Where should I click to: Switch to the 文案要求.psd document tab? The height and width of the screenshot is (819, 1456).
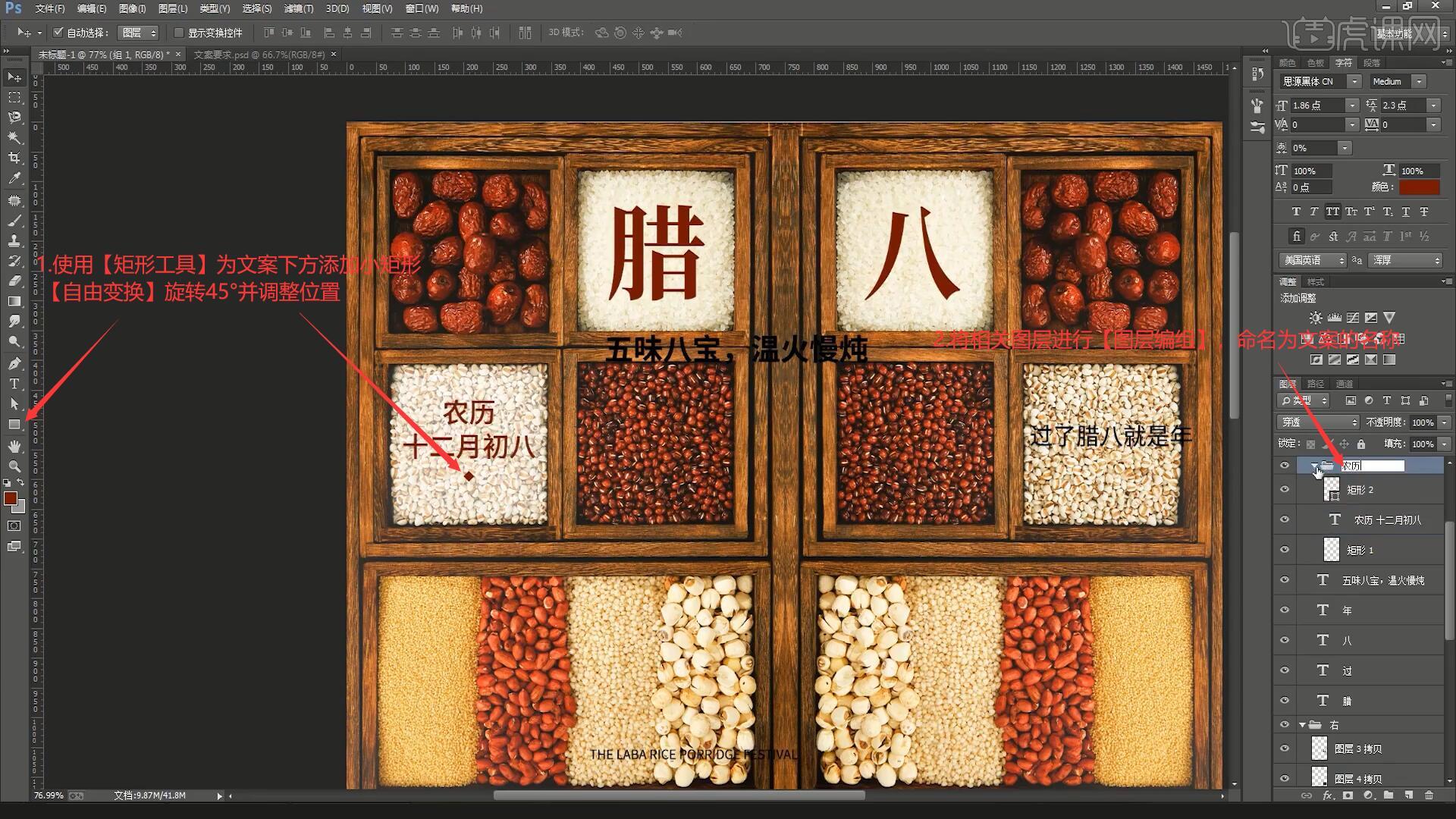coord(259,55)
